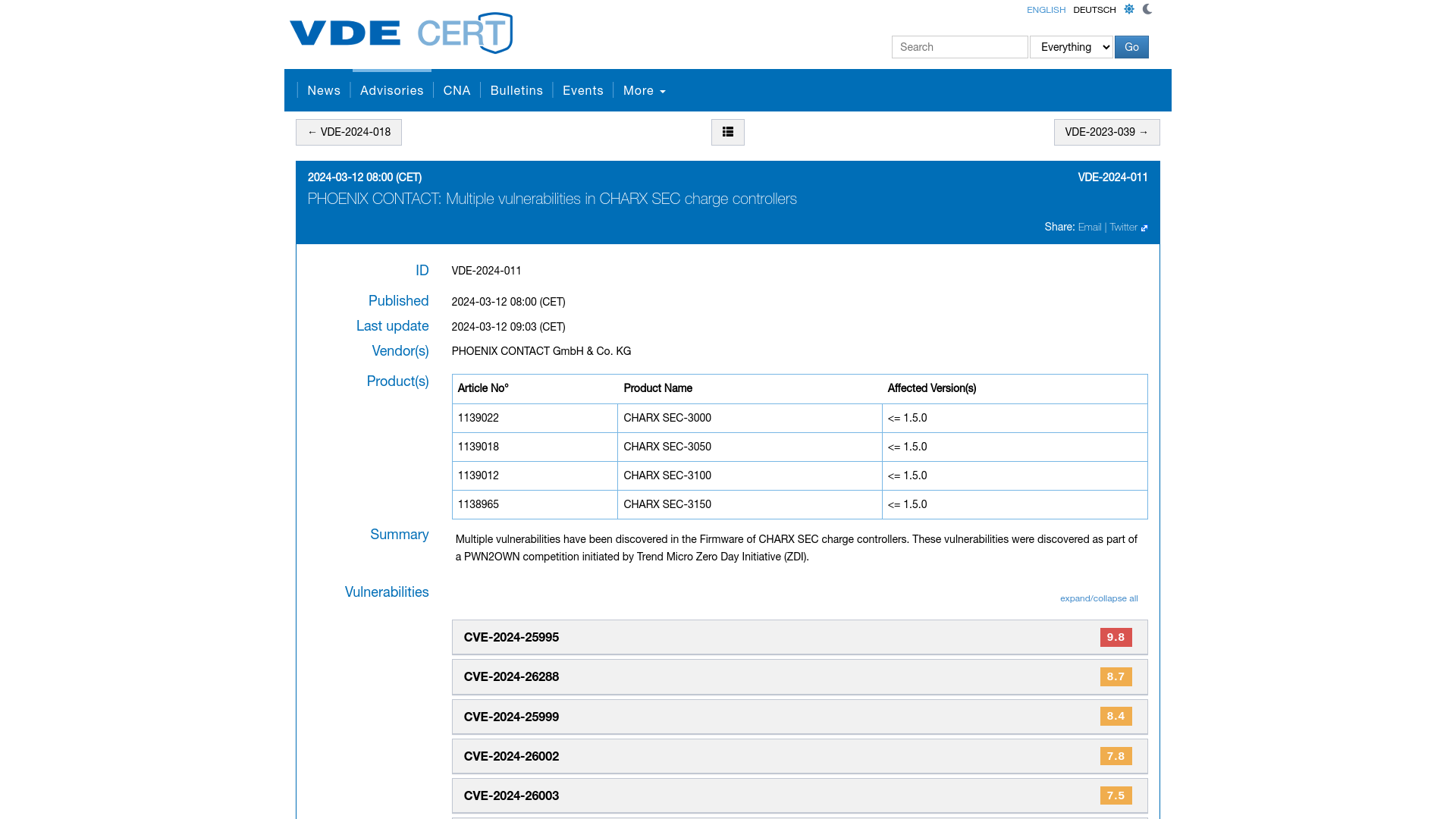Click the Published date 08:00 value

pyautogui.click(x=508, y=302)
